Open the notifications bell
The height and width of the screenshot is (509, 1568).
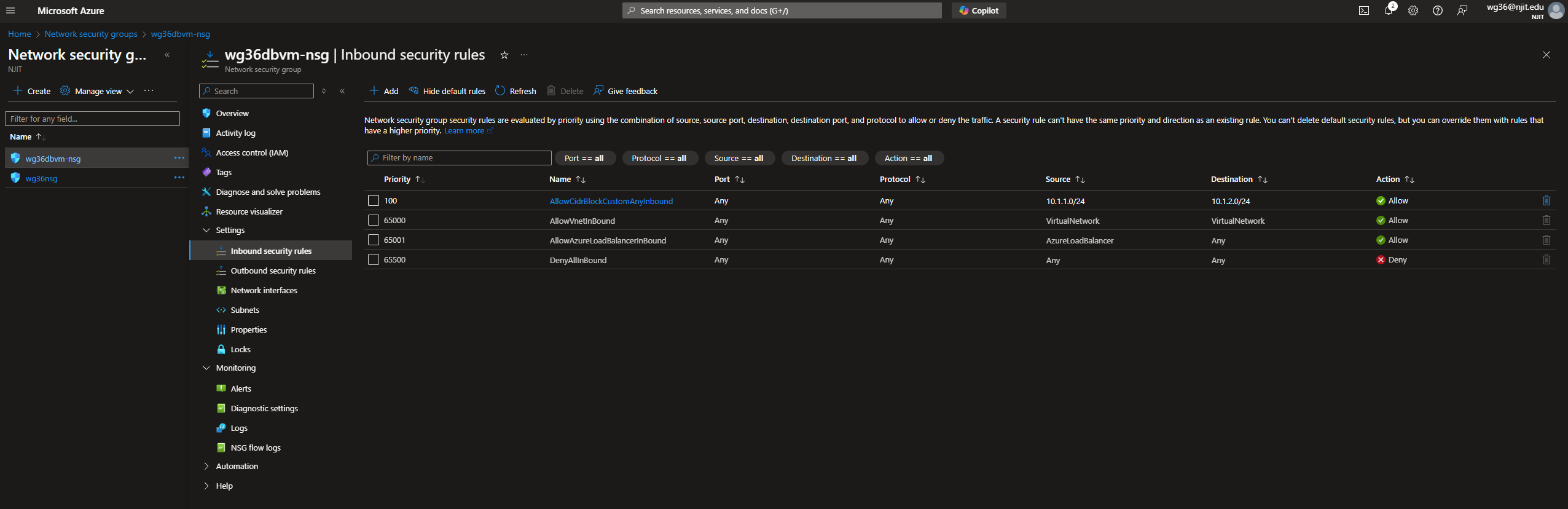pos(1388,10)
